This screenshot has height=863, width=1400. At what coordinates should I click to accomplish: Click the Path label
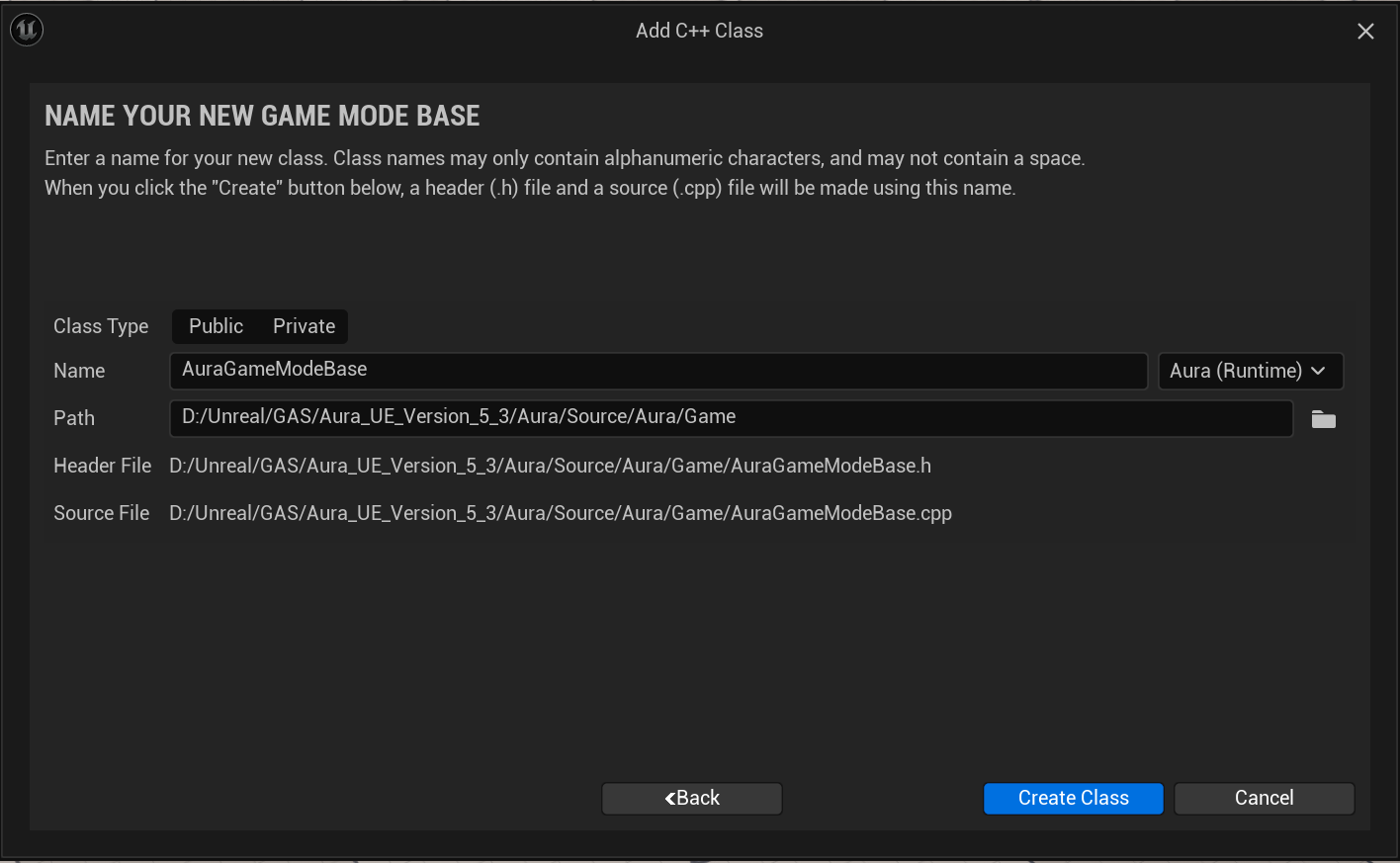click(x=74, y=418)
